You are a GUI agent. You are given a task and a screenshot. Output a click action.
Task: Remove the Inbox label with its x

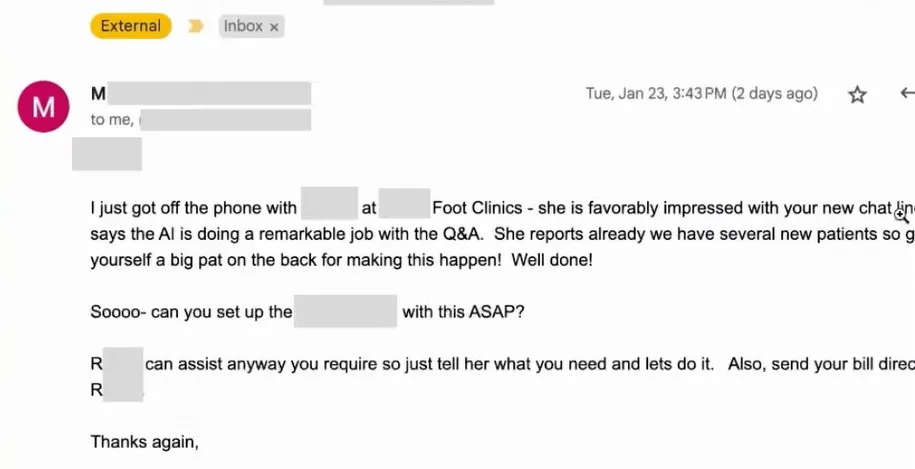point(274,27)
